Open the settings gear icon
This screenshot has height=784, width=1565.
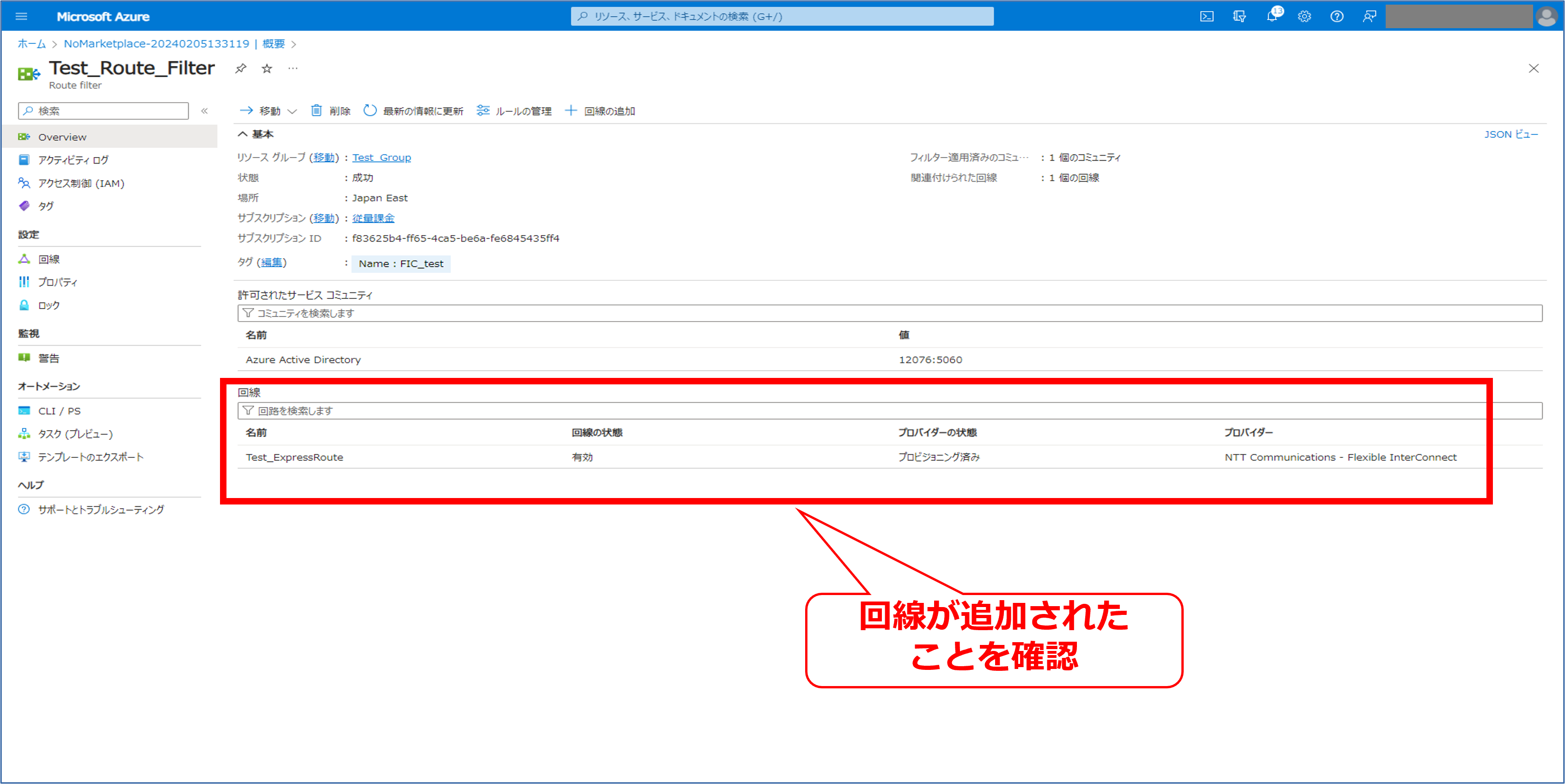(1304, 16)
